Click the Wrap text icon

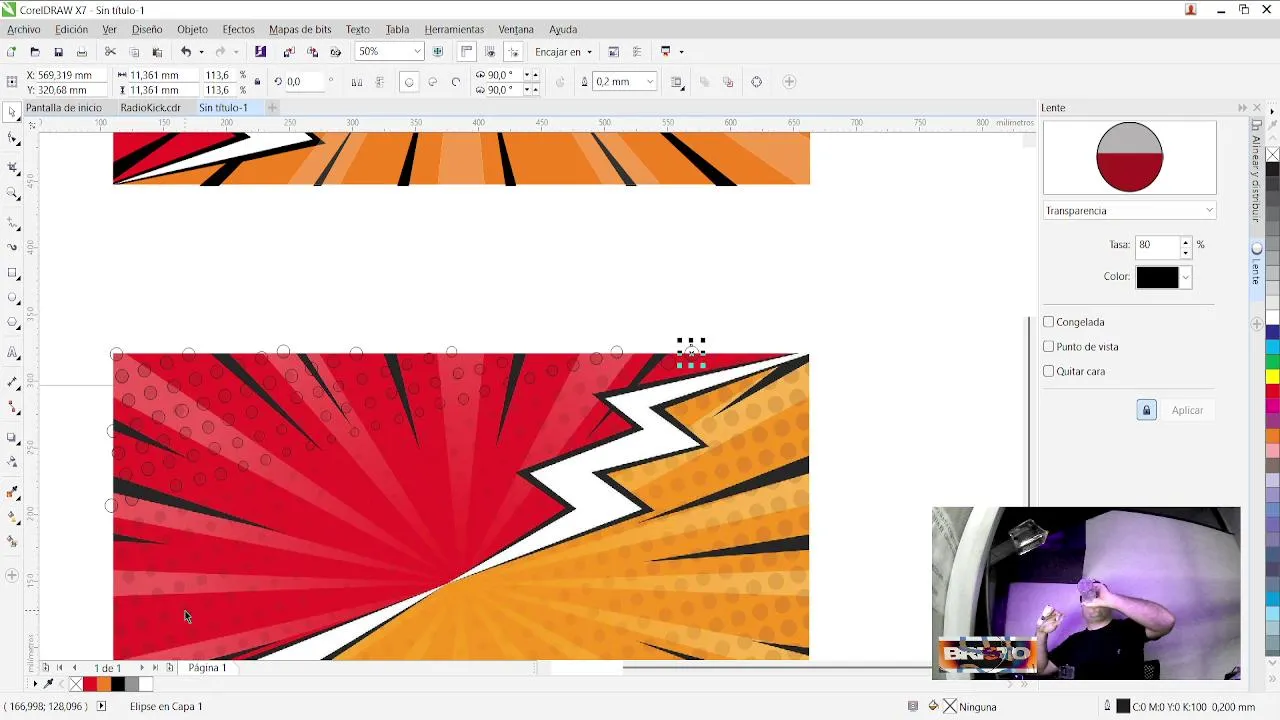[x=677, y=82]
